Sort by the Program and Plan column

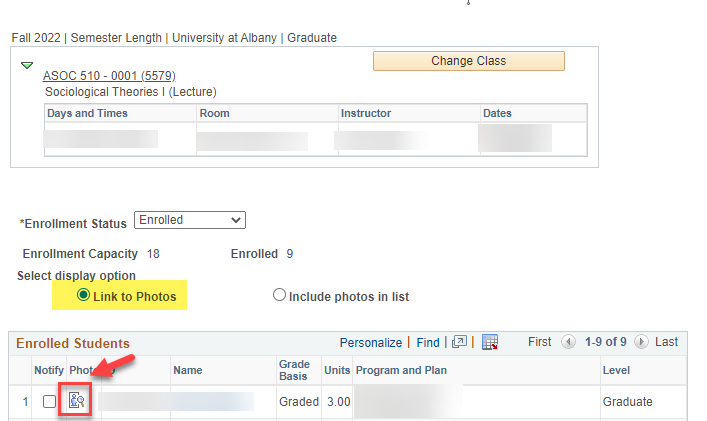click(x=399, y=370)
